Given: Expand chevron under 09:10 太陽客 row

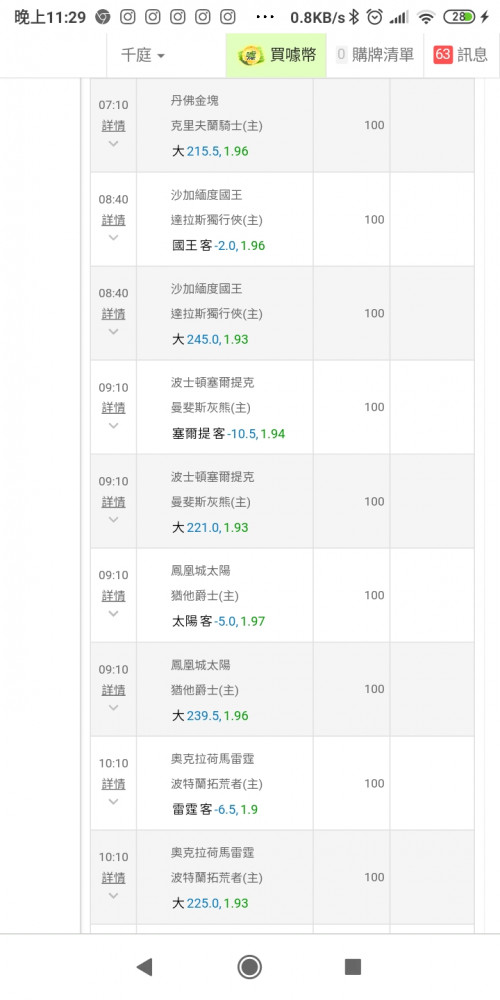Looking at the screenshot, I should tap(114, 613).
